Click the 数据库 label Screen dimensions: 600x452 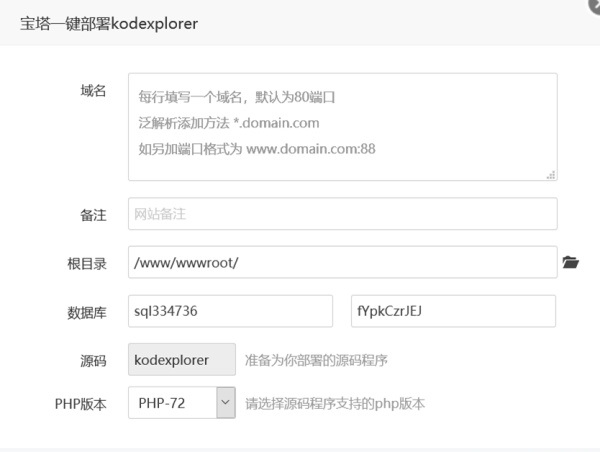pos(86,312)
